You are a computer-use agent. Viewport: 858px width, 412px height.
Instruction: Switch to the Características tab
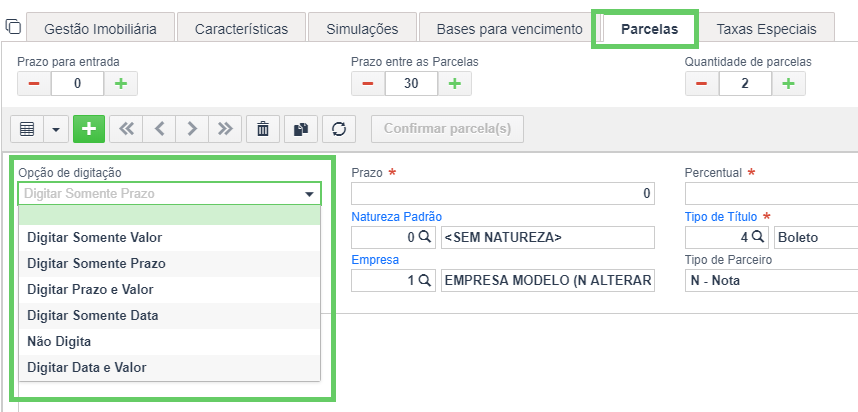click(241, 29)
